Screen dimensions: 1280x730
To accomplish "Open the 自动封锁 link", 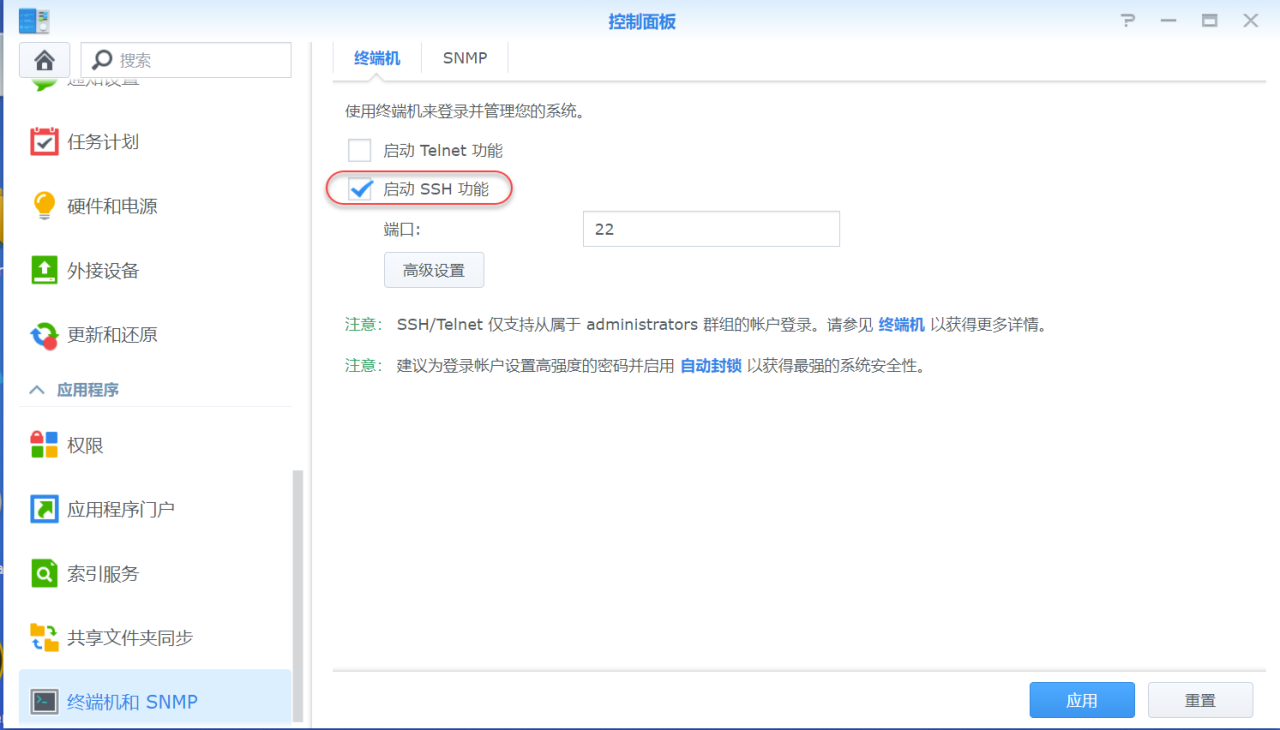I will click(x=711, y=365).
